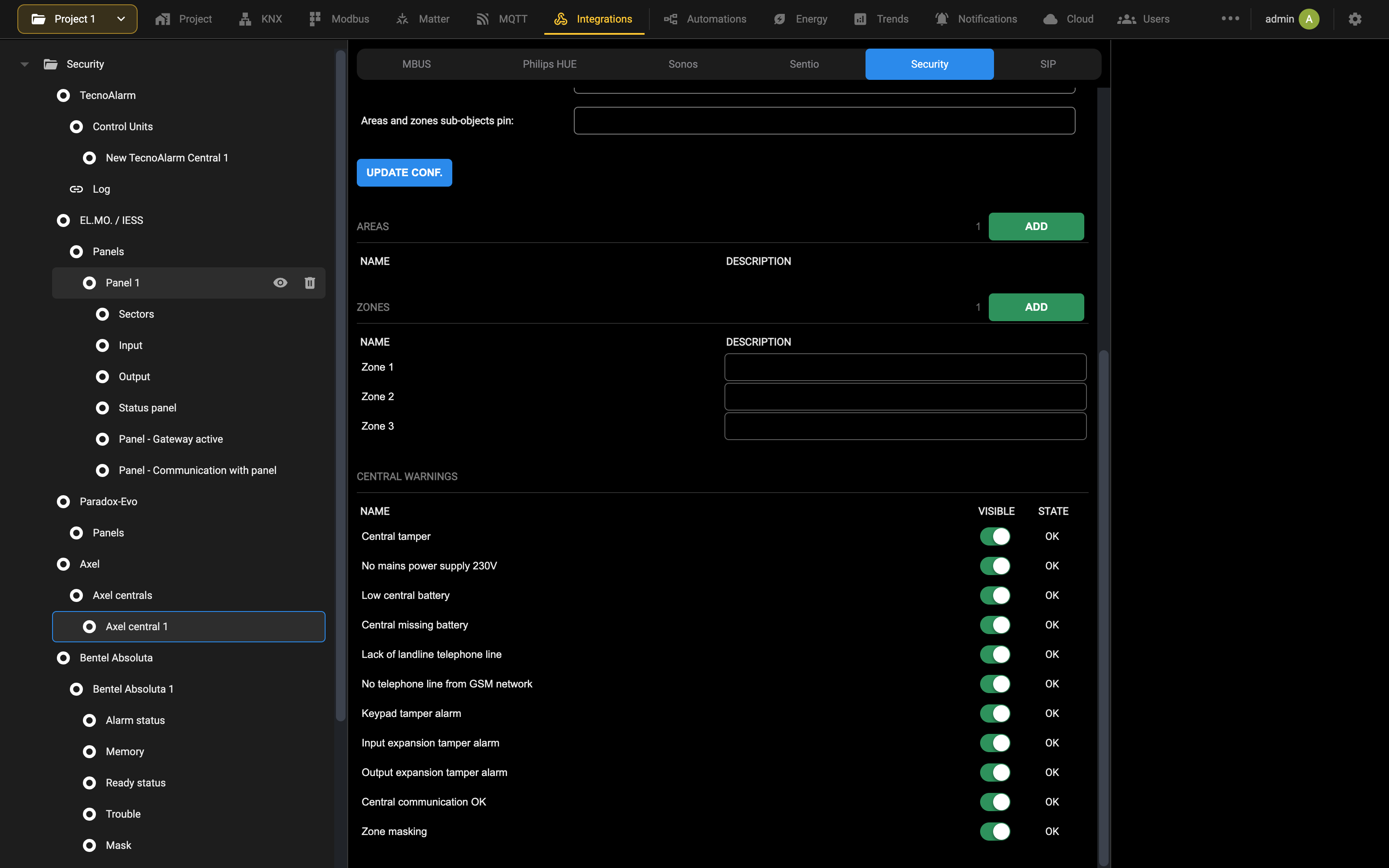The width and height of the screenshot is (1389, 868).
Task: Switch to the Sonos tab
Action: coord(683,64)
